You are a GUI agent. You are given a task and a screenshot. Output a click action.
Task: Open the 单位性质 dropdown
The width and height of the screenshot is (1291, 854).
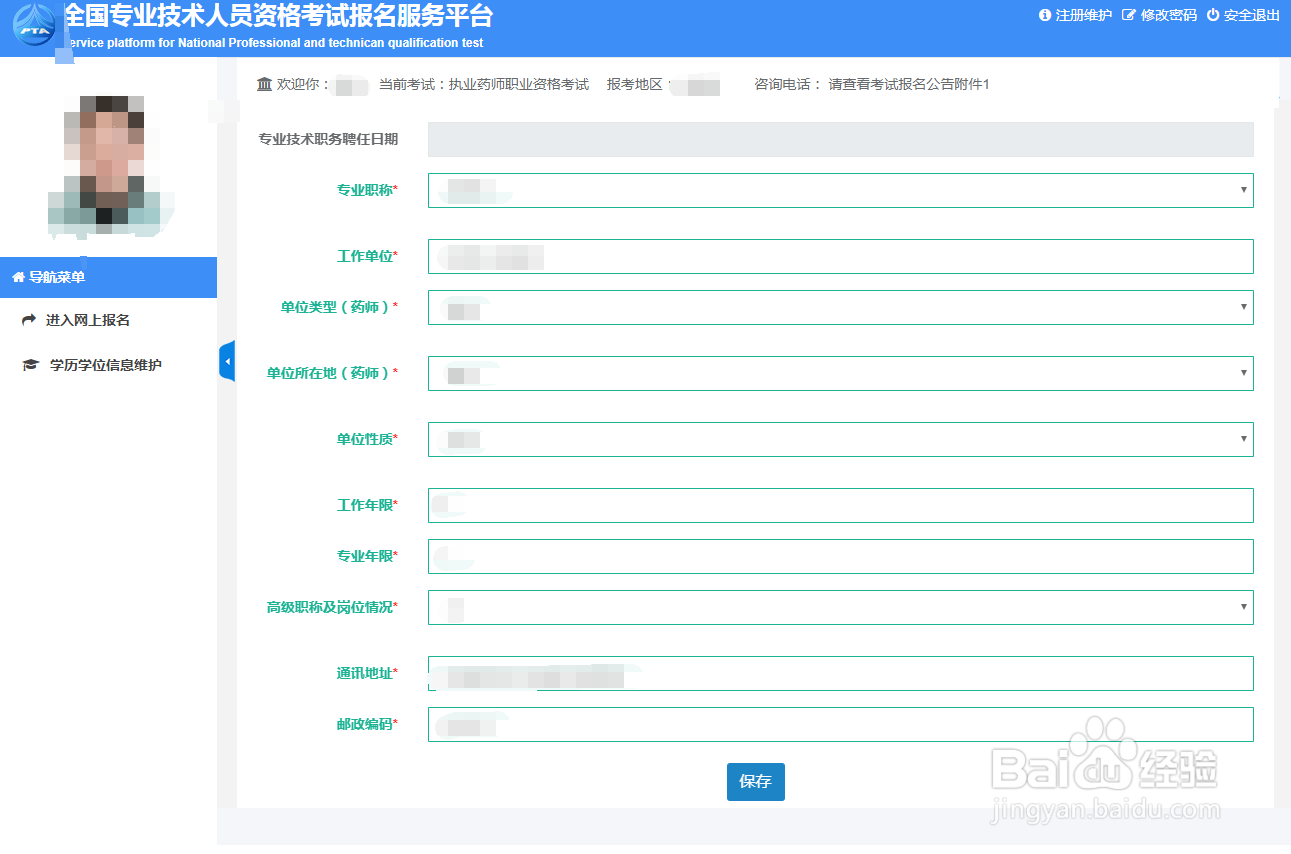[x=1242, y=439]
